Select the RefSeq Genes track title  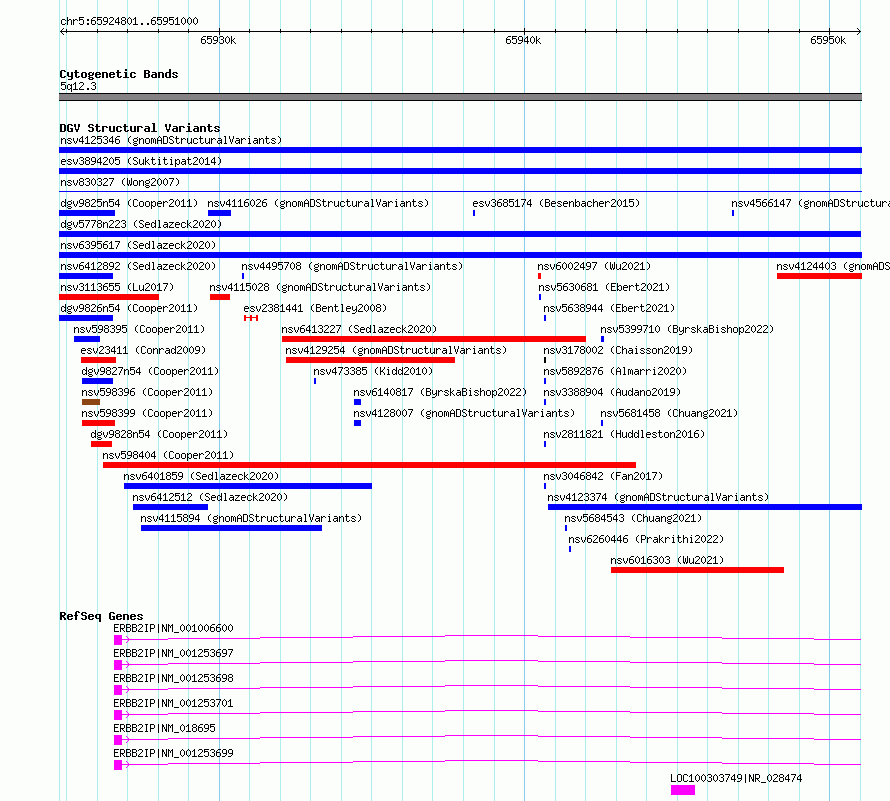101,617
